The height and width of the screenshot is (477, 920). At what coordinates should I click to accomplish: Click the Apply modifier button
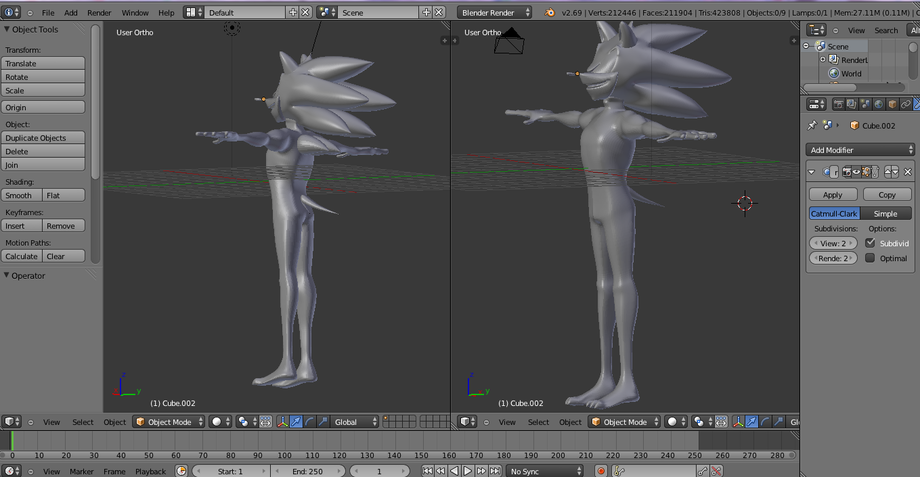point(833,195)
